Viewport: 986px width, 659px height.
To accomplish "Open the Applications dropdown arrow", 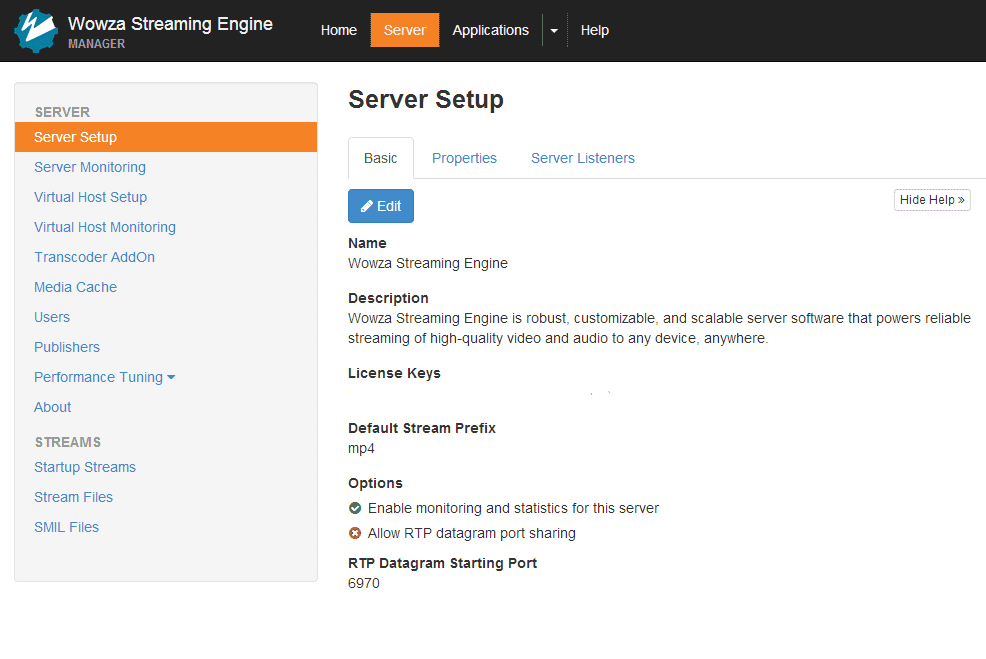I will [554, 30].
